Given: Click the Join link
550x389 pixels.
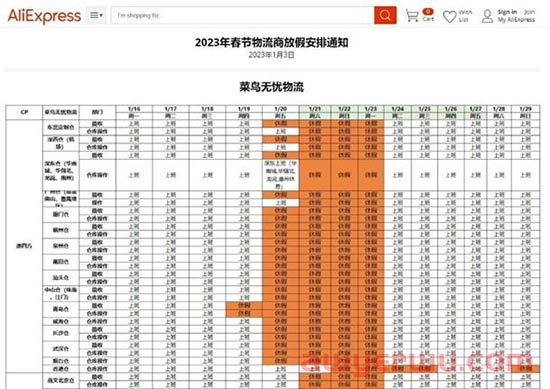Looking at the screenshot, I should 529,12.
